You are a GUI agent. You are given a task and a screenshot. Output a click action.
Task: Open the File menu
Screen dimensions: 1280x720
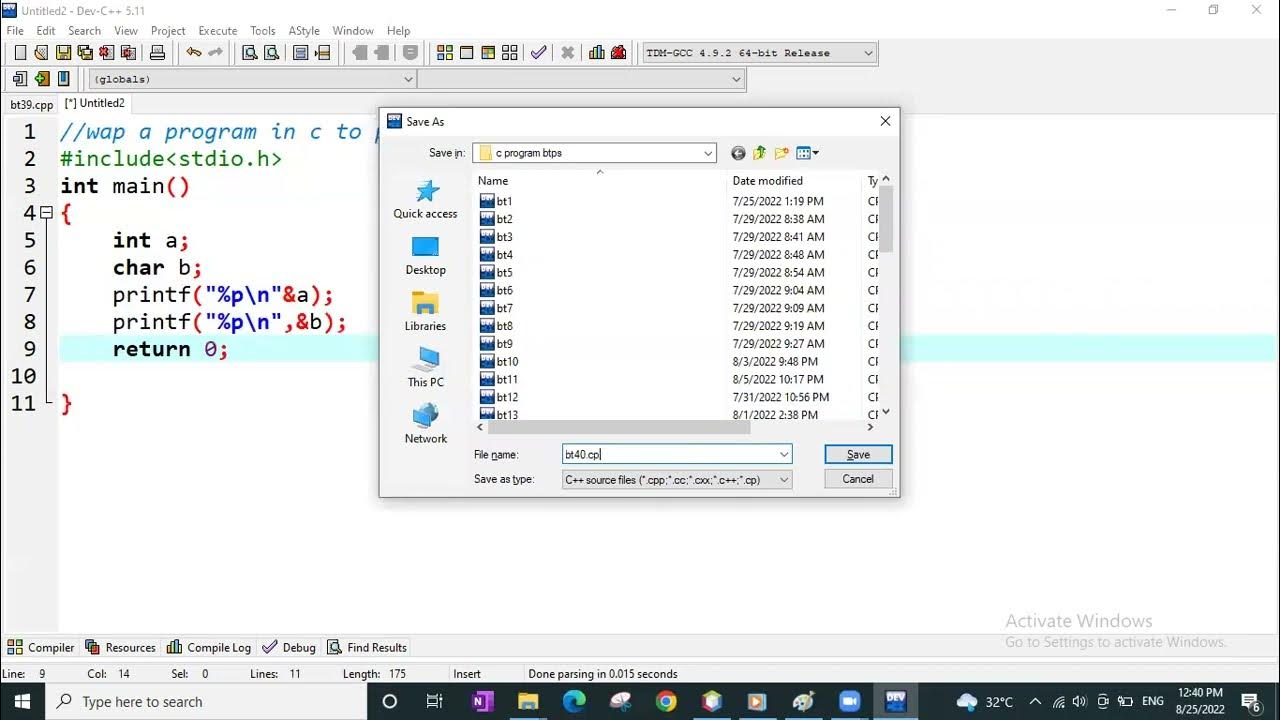click(x=15, y=31)
